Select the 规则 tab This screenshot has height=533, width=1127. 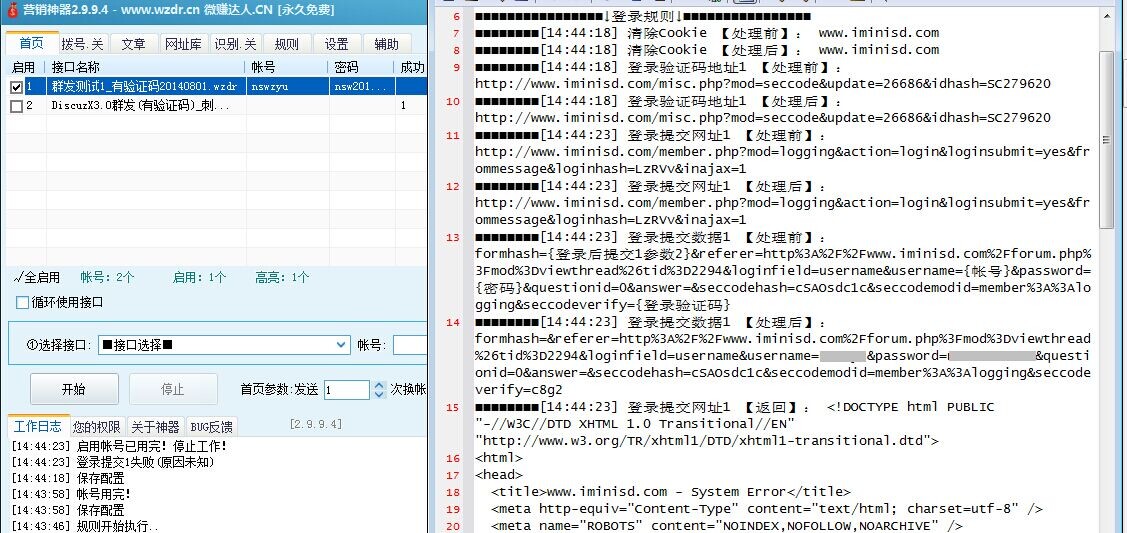[286, 44]
